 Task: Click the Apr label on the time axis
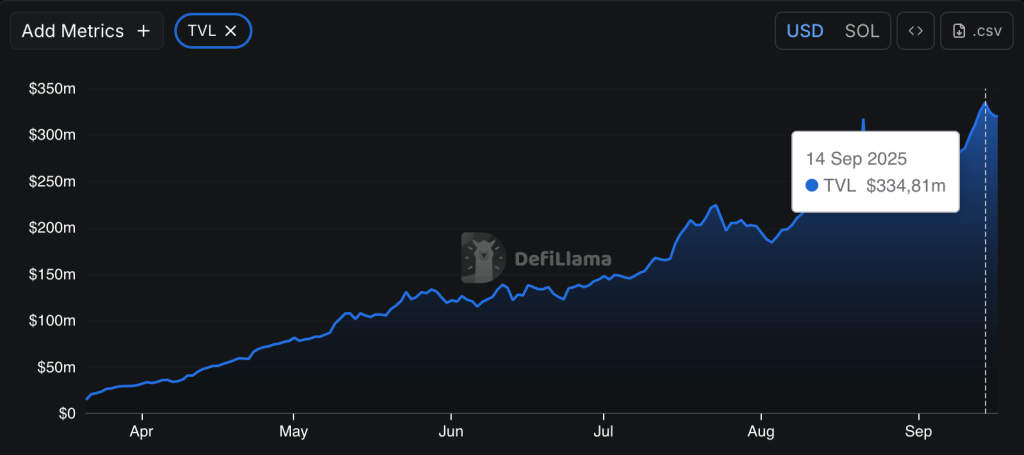(x=143, y=435)
